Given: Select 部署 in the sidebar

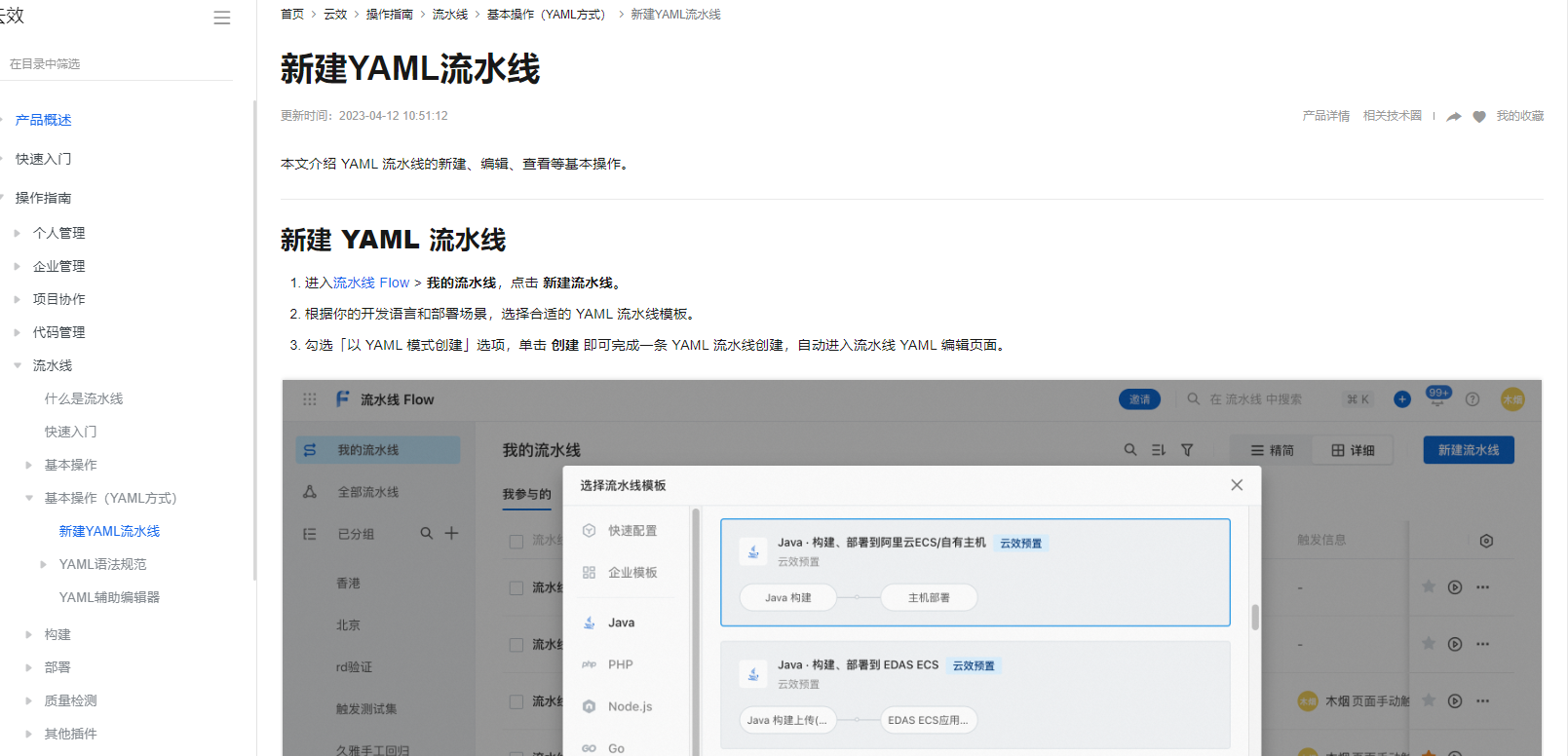Looking at the screenshot, I should pyautogui.click(x=57, y=667).
